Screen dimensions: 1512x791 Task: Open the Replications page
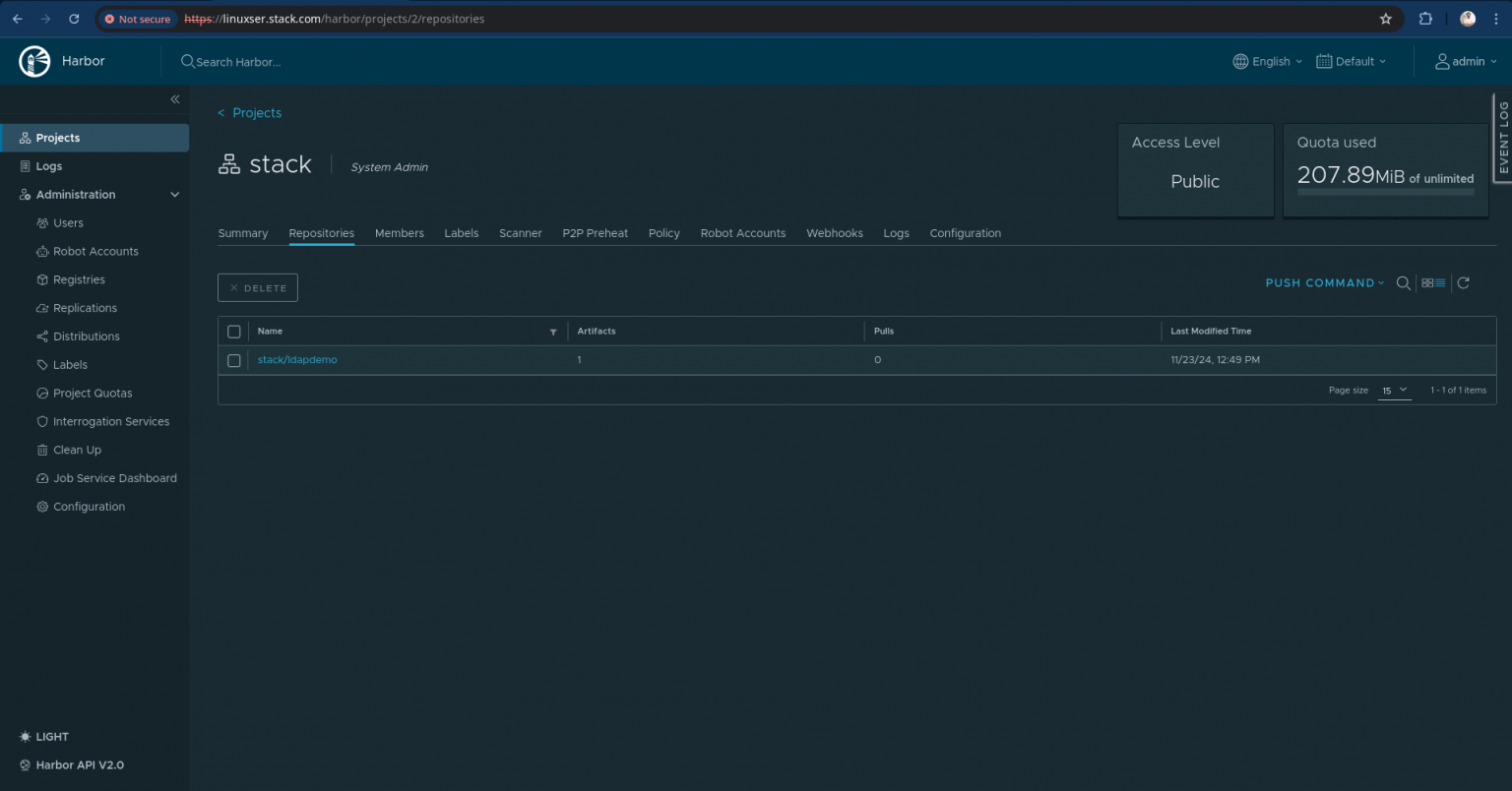click(85, 307)
